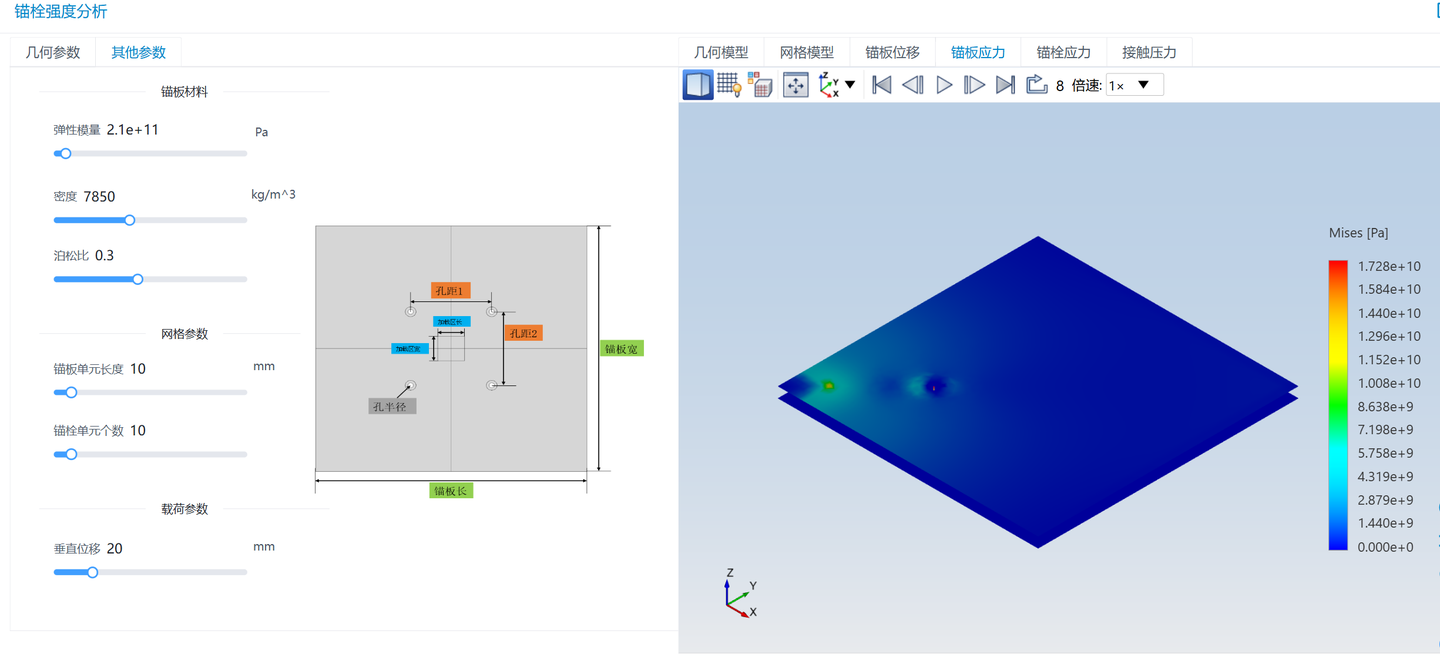This screenshot has height=661, width=1440.
Task: Open the 倍速 playback speed dropdown
Action: [x=1134, y=85]
